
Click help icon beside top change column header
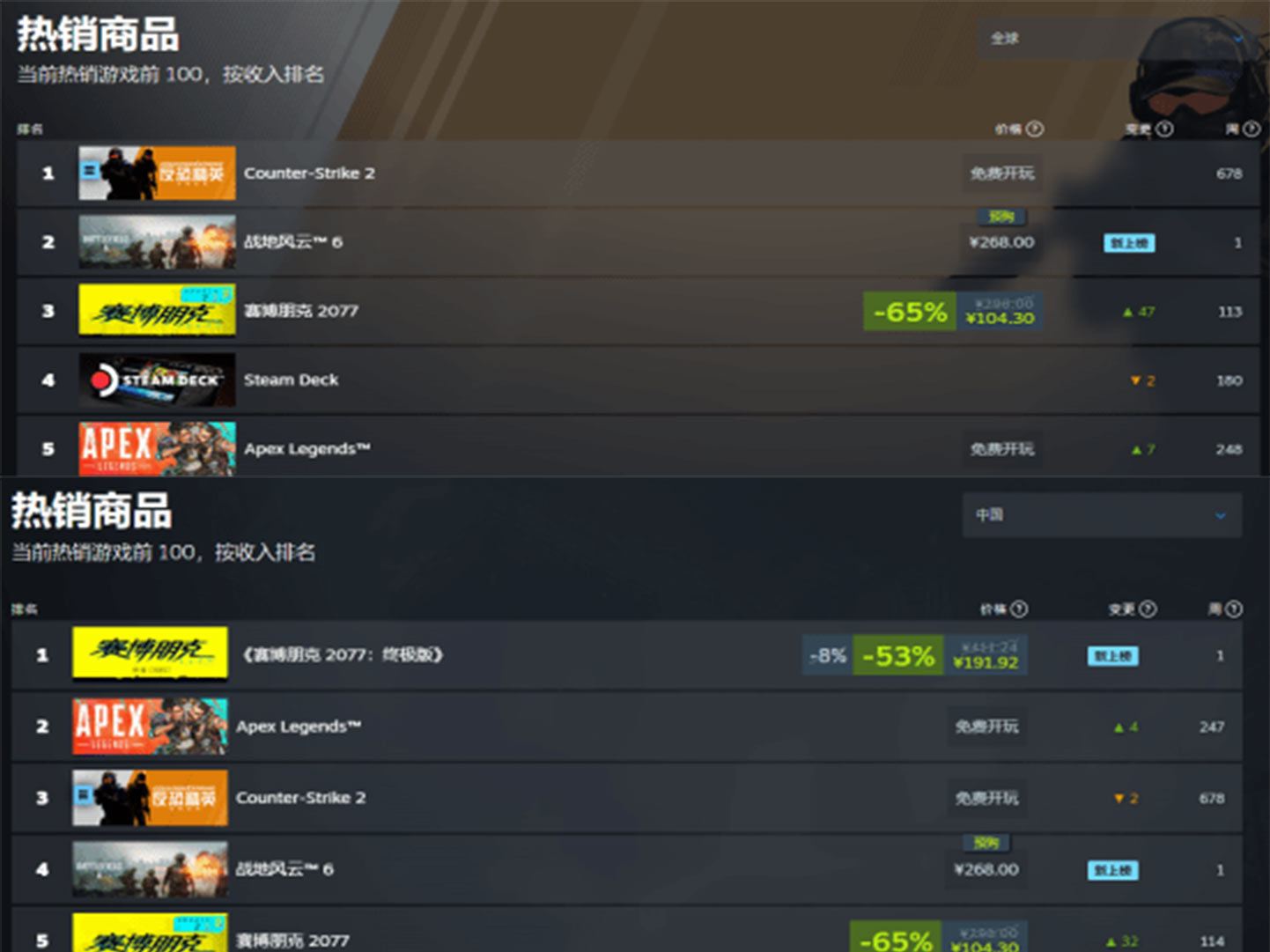(x=1164, y=129)
